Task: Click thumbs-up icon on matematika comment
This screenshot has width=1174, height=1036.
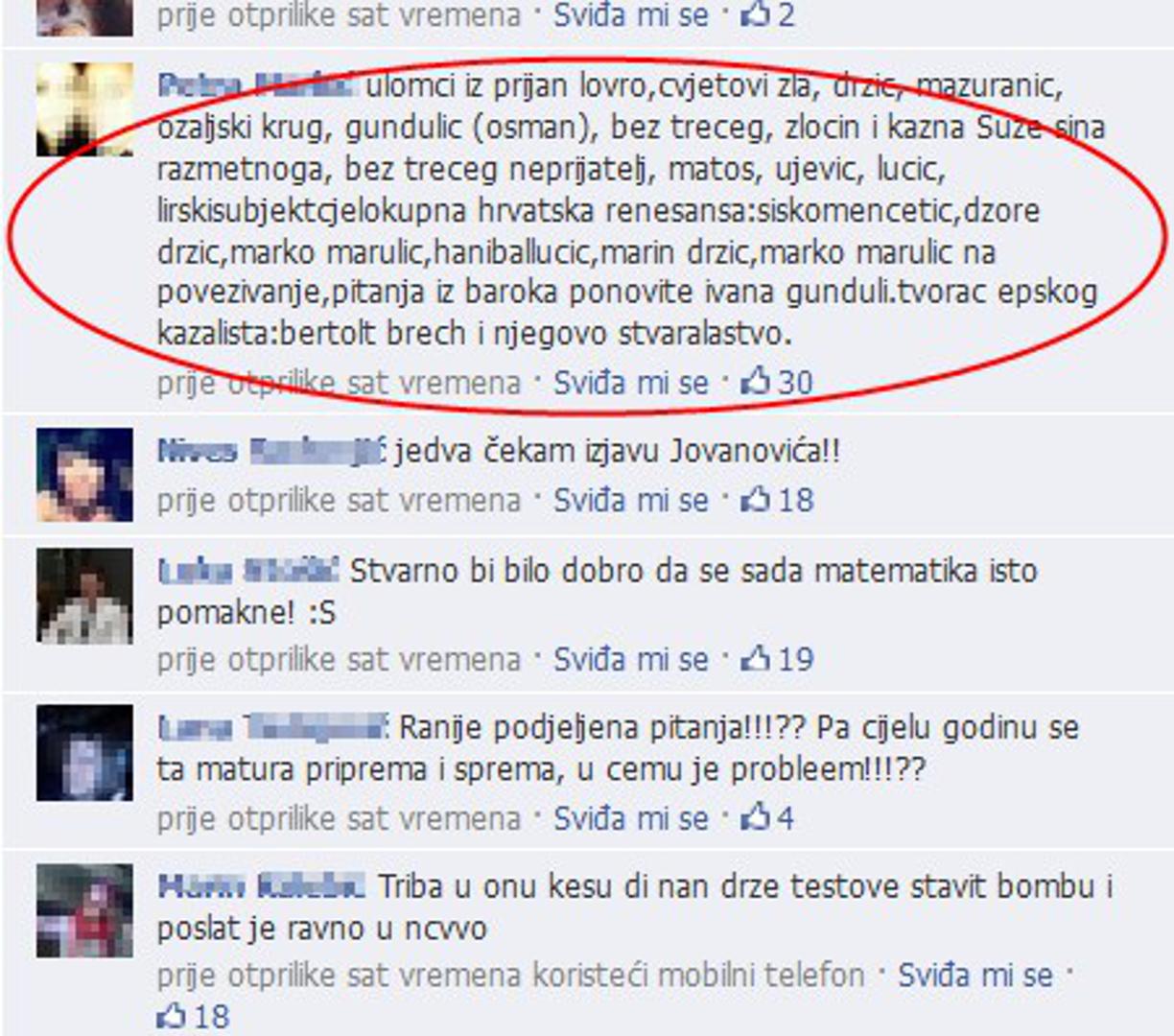Action: (x=756, y=658)
